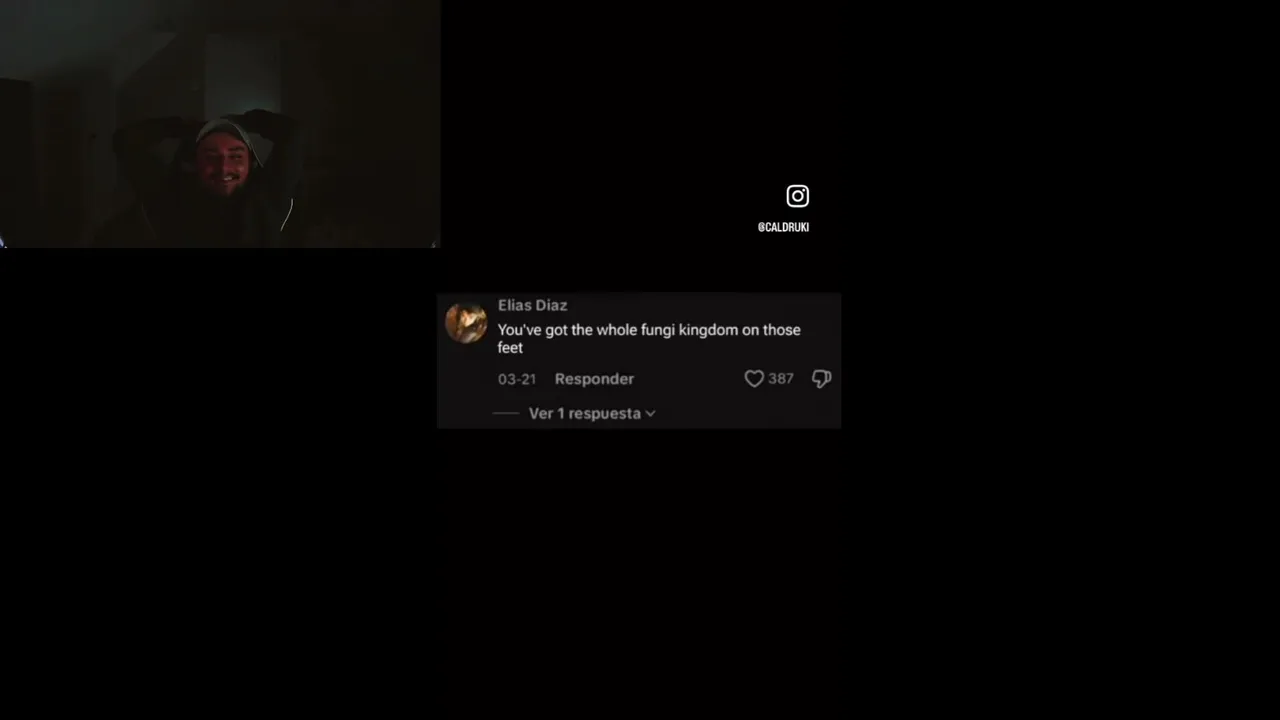Click the comment text about fungi kingdom
Image resolution: width=1280 pixels, height=720 pixels.
click(x=649, y=338)
